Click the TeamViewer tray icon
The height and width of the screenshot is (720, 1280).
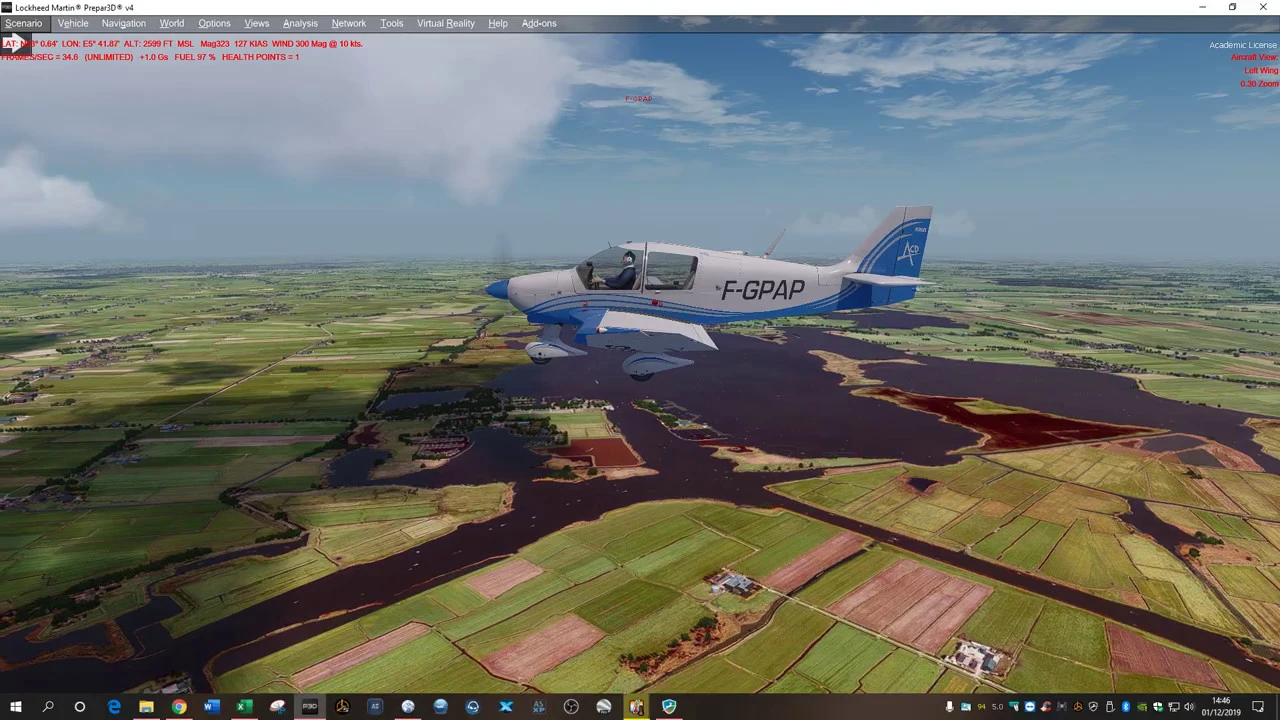coord(1030,707)
